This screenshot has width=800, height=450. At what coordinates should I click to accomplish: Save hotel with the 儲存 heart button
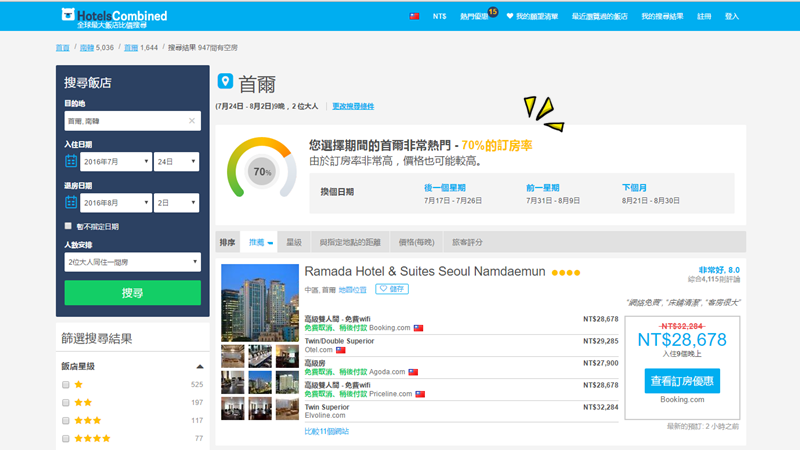click(x=392, y=289)
